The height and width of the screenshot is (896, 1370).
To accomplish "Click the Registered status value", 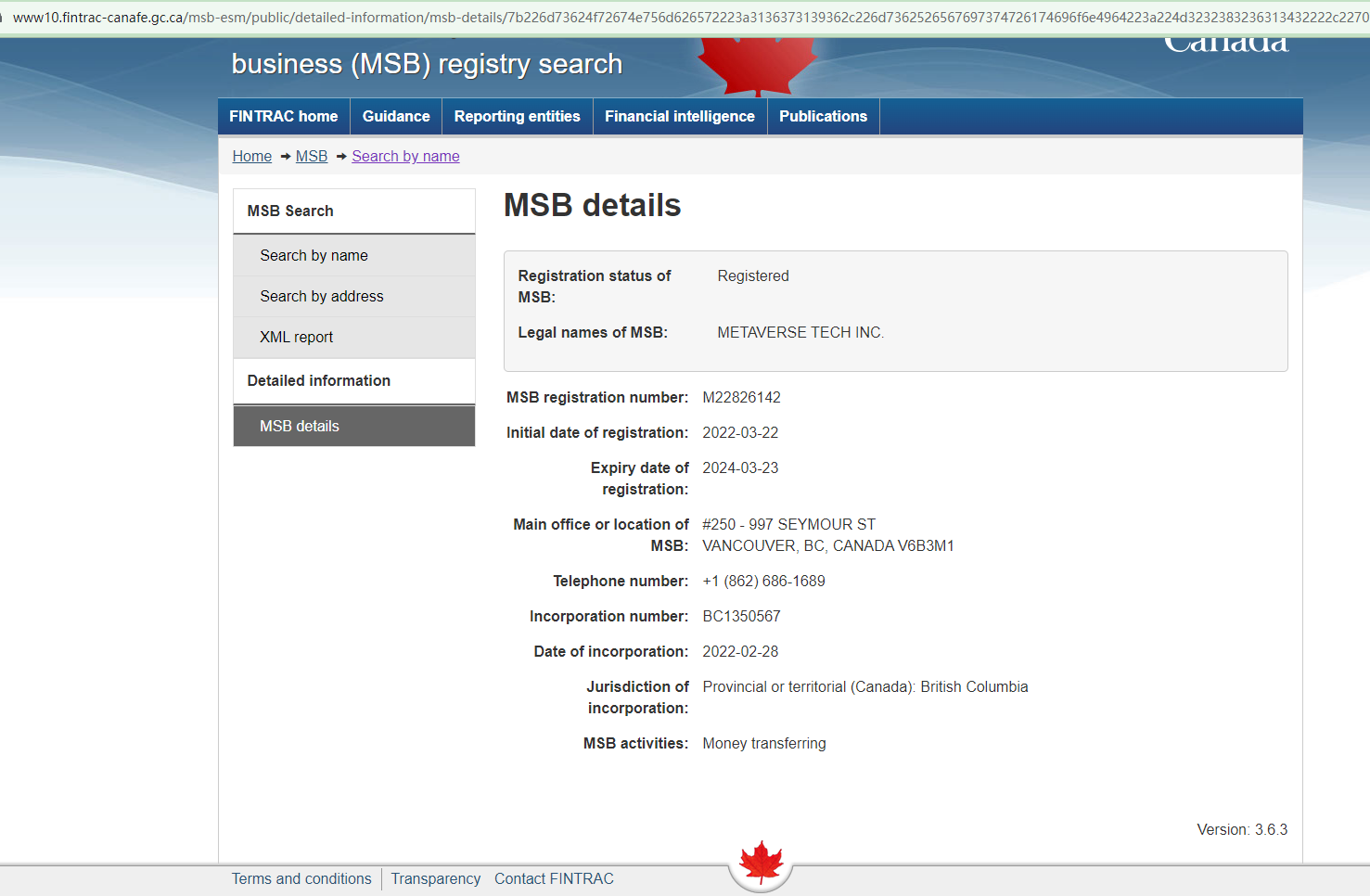I will 753,276.
